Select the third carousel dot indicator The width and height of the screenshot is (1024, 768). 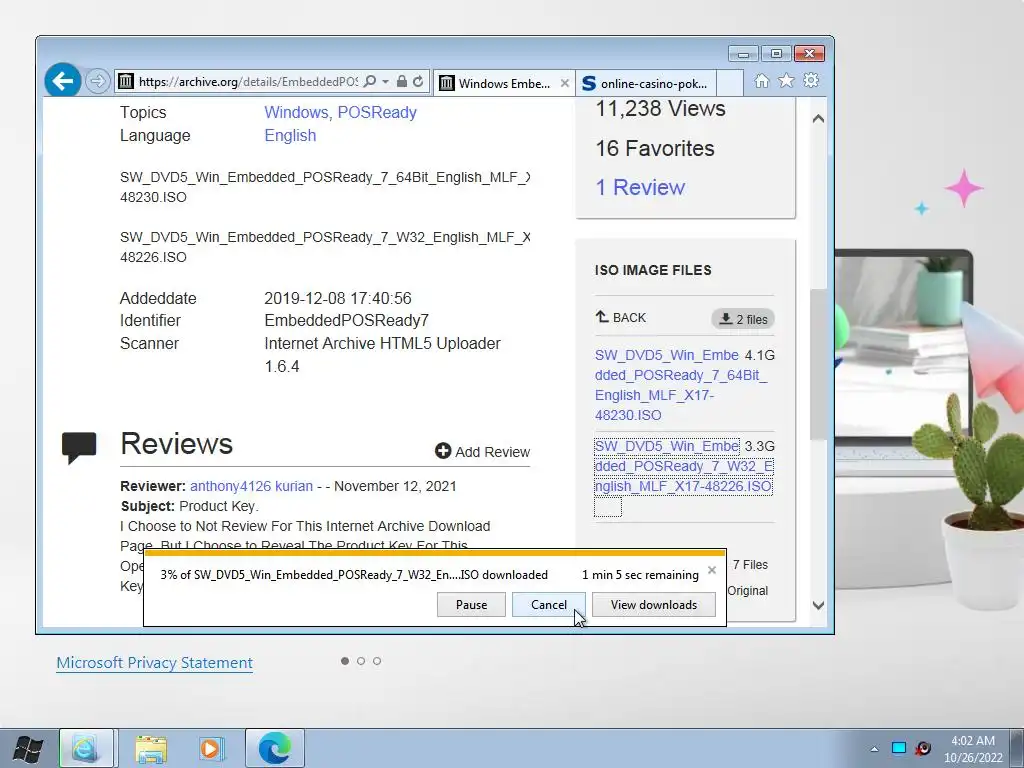377,661
